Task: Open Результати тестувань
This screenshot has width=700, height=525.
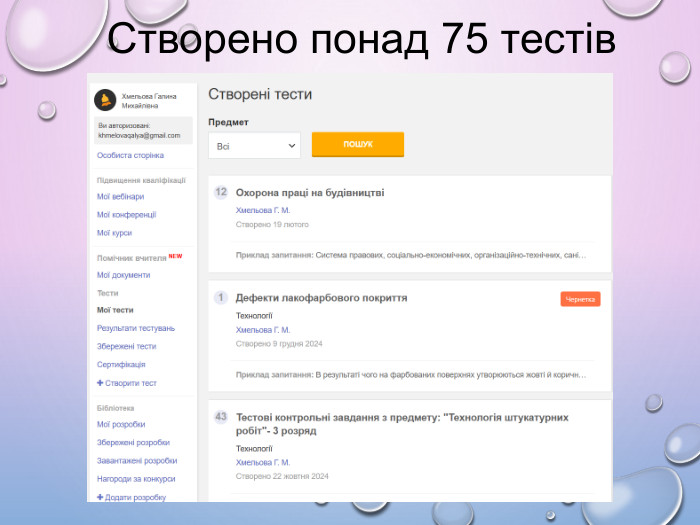Action: coord(136,328)
